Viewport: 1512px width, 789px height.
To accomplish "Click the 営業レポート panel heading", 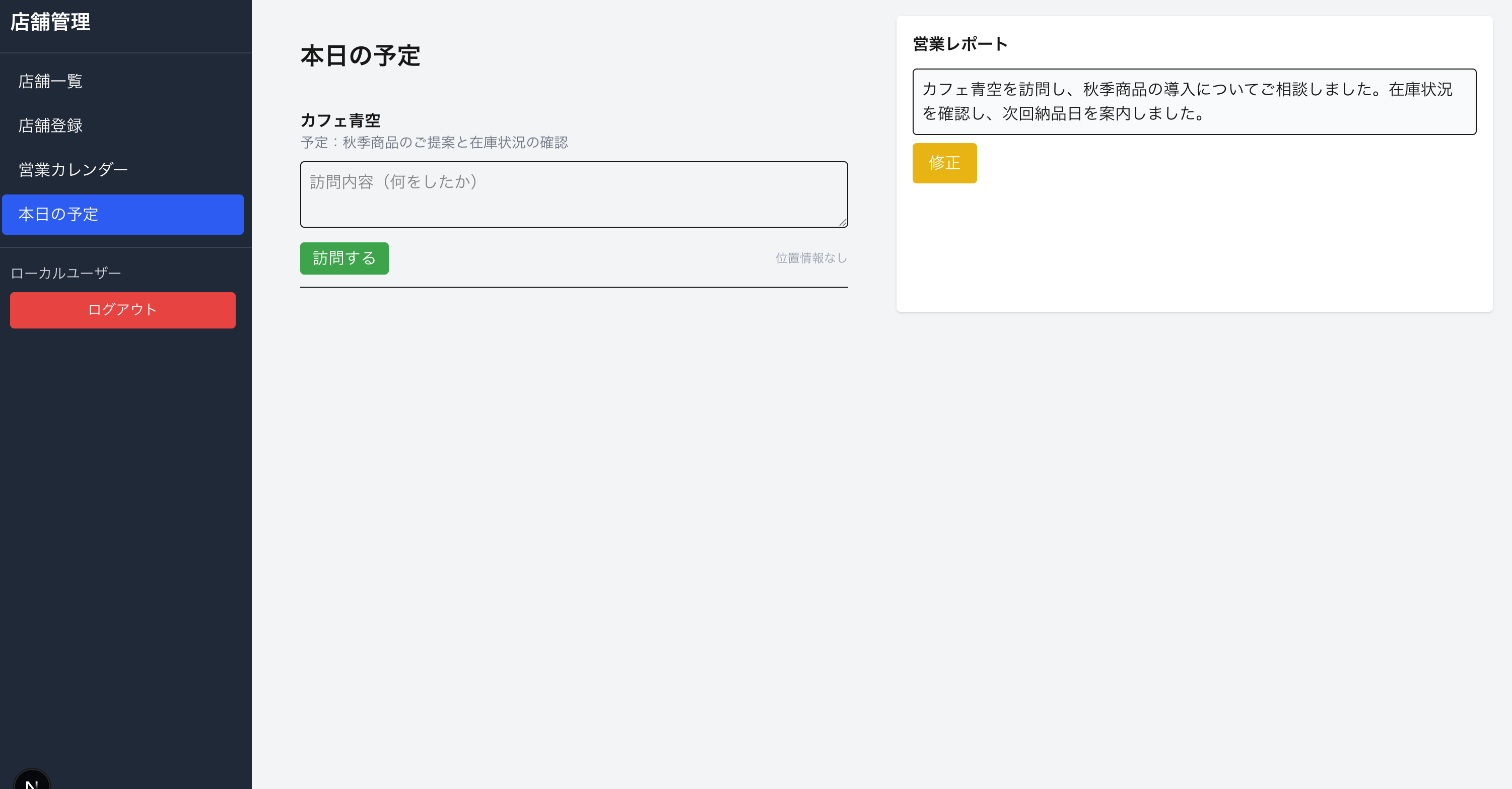I will point(960,44).
